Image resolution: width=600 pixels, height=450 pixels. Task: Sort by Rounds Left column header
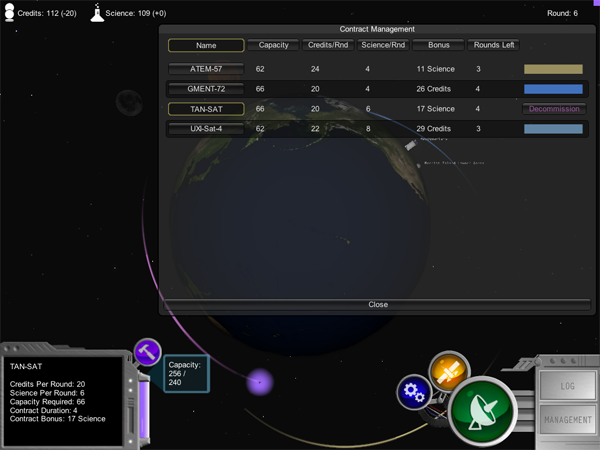click(494, 45)
